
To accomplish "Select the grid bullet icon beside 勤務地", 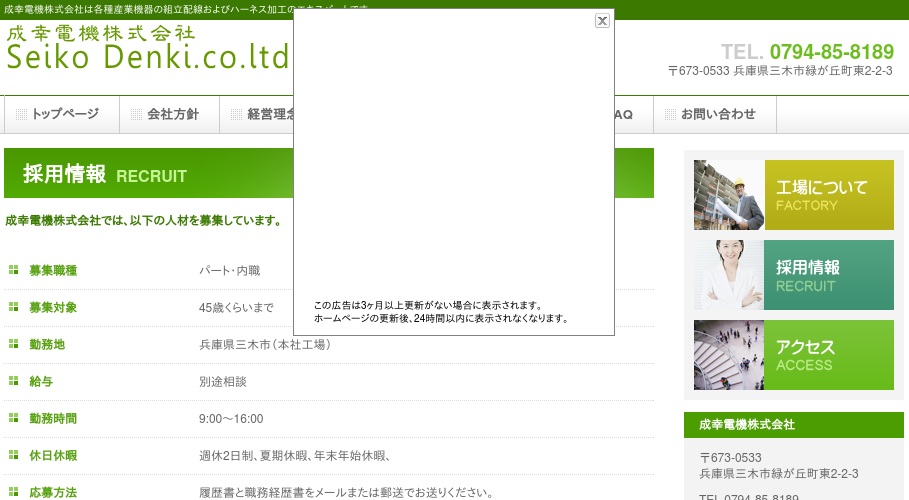I will [14, 344].
